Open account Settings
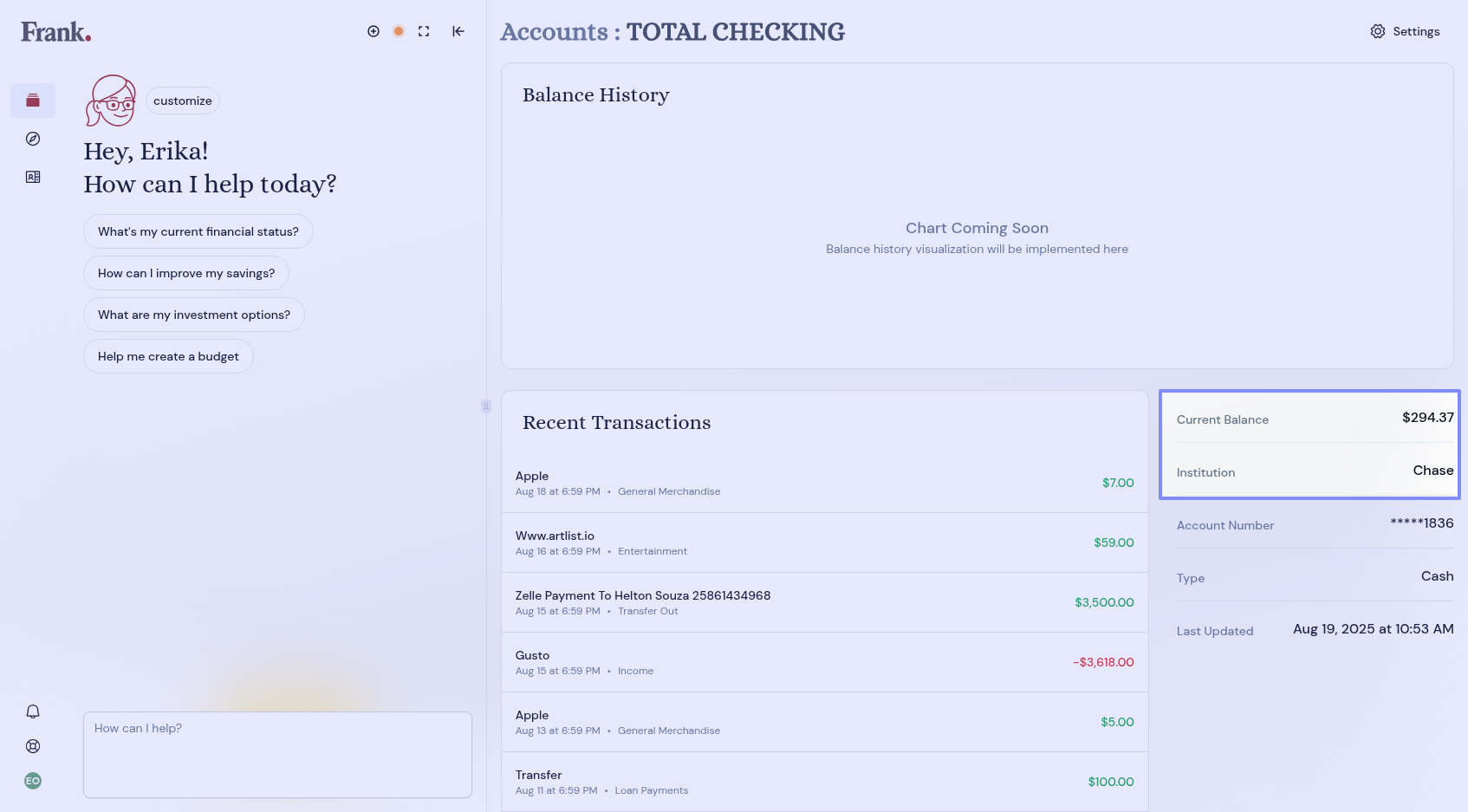1468x812 pixels. [1405, 31]
